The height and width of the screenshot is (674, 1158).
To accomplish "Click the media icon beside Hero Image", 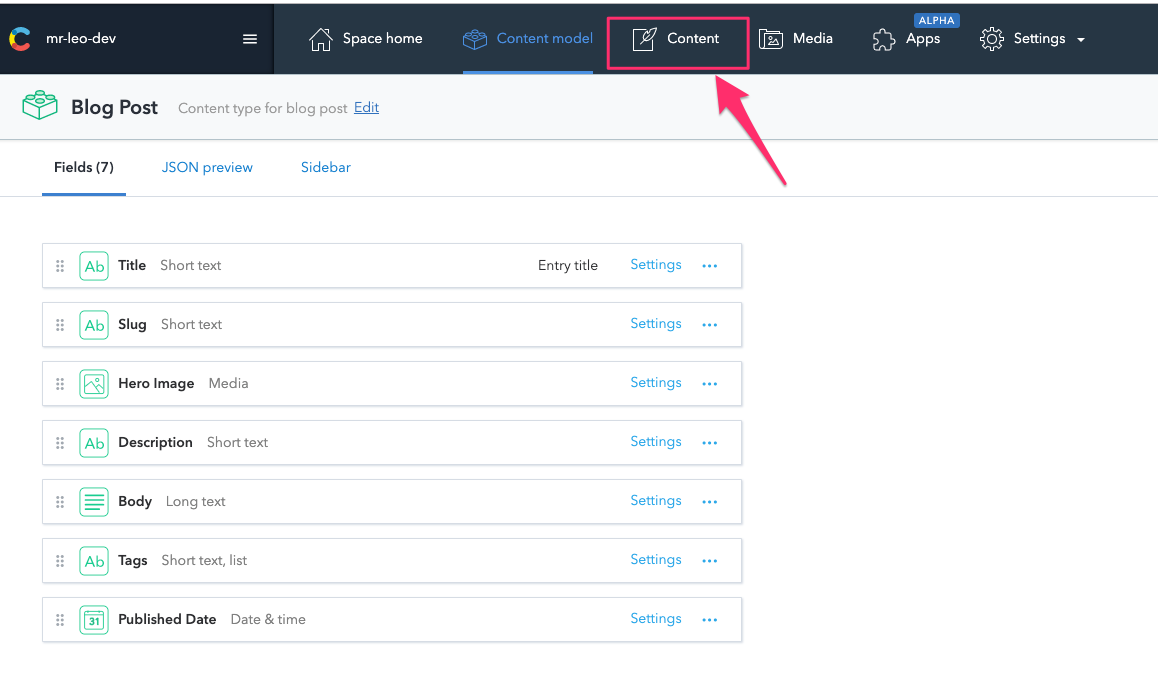I will (93, 383).
